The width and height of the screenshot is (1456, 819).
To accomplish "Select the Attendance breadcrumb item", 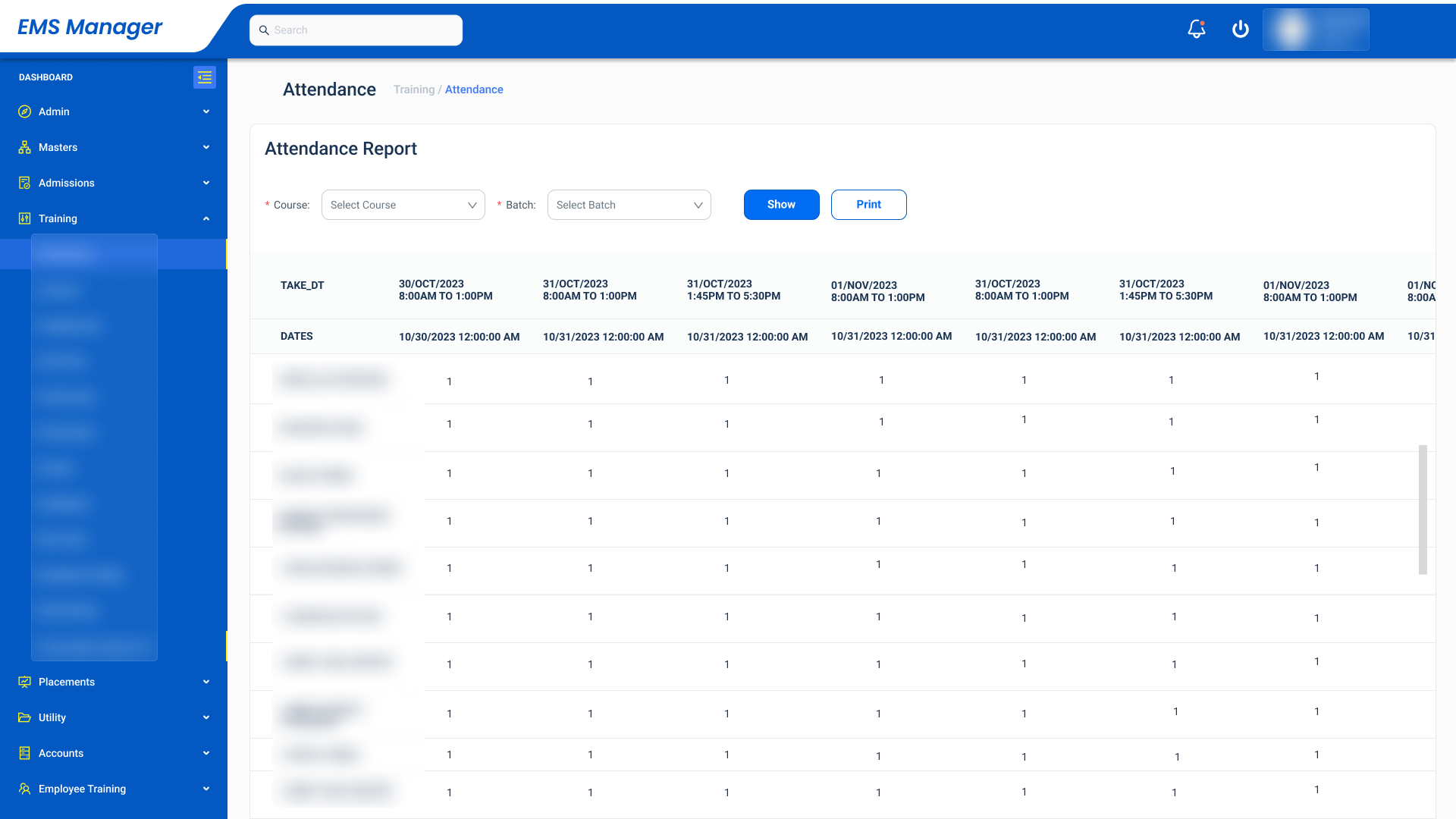I will tap(473, 89).
